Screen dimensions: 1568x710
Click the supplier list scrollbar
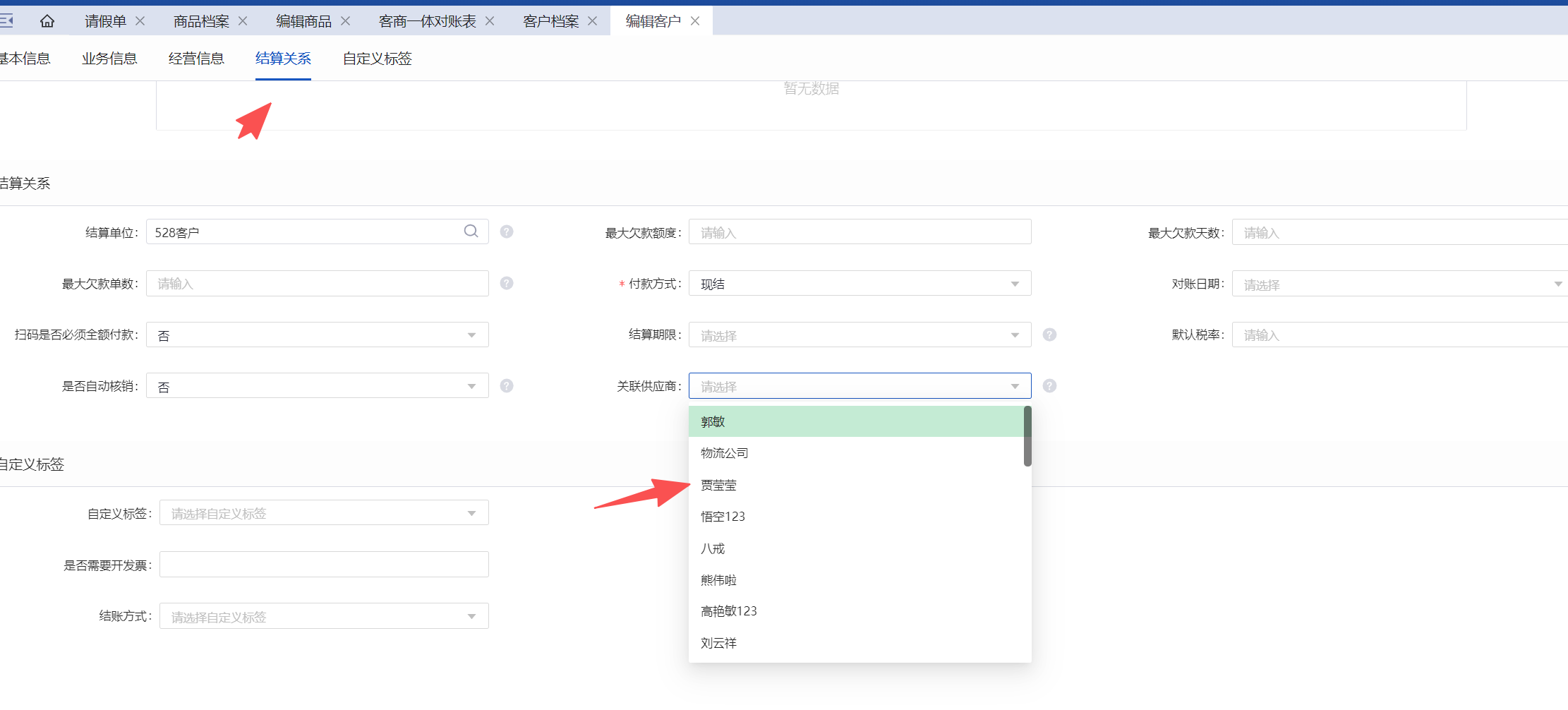1027,436
